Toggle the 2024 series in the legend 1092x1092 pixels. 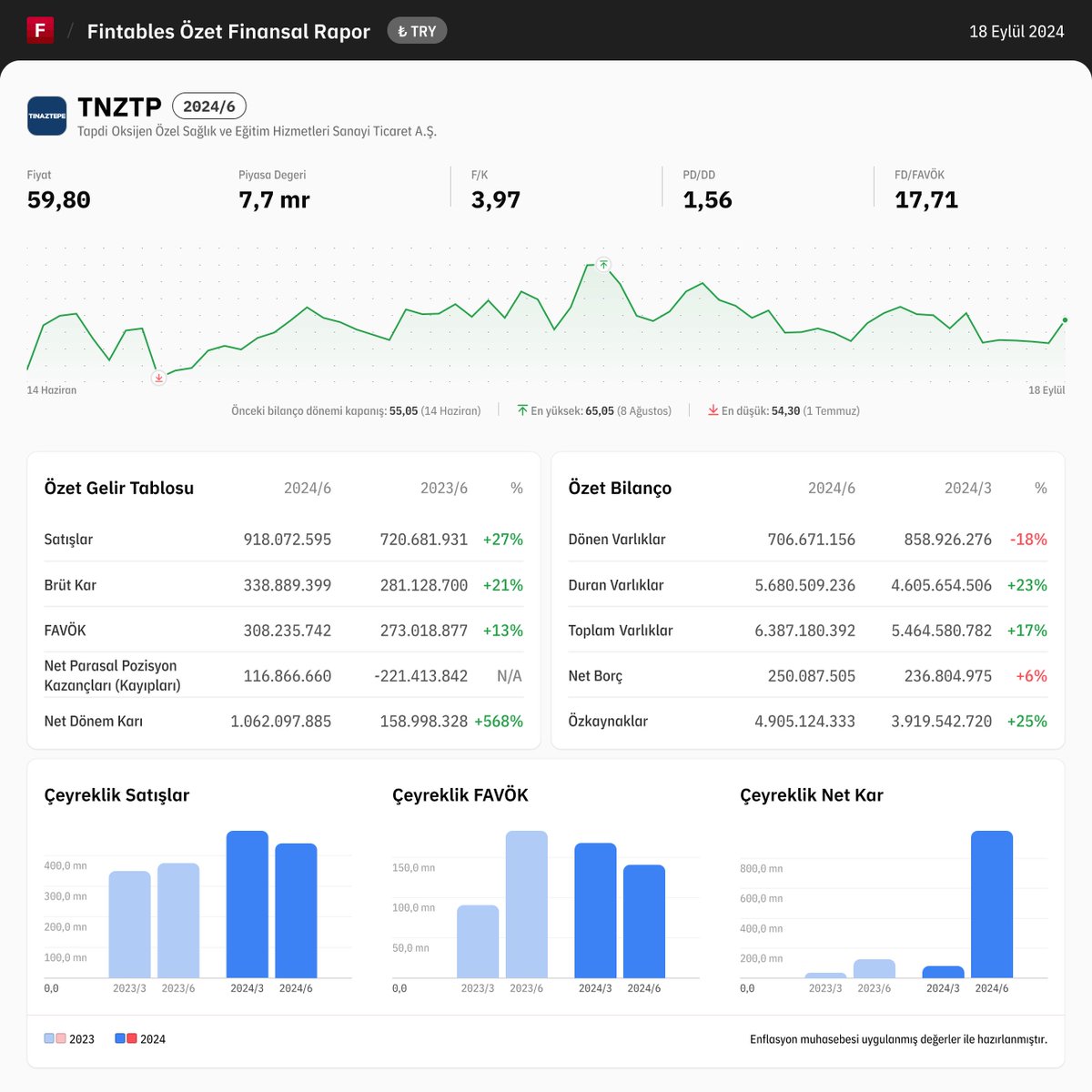141,1037
